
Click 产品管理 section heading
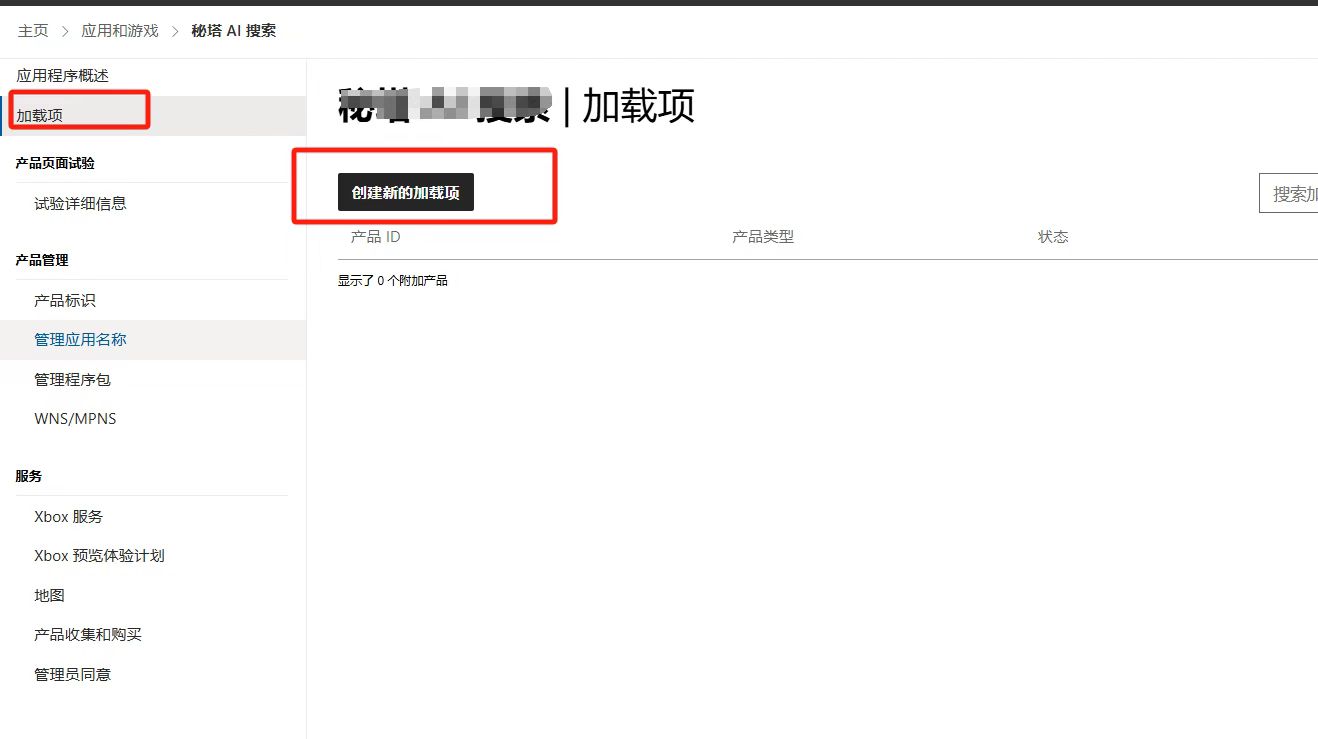click(x=42, y=260)
